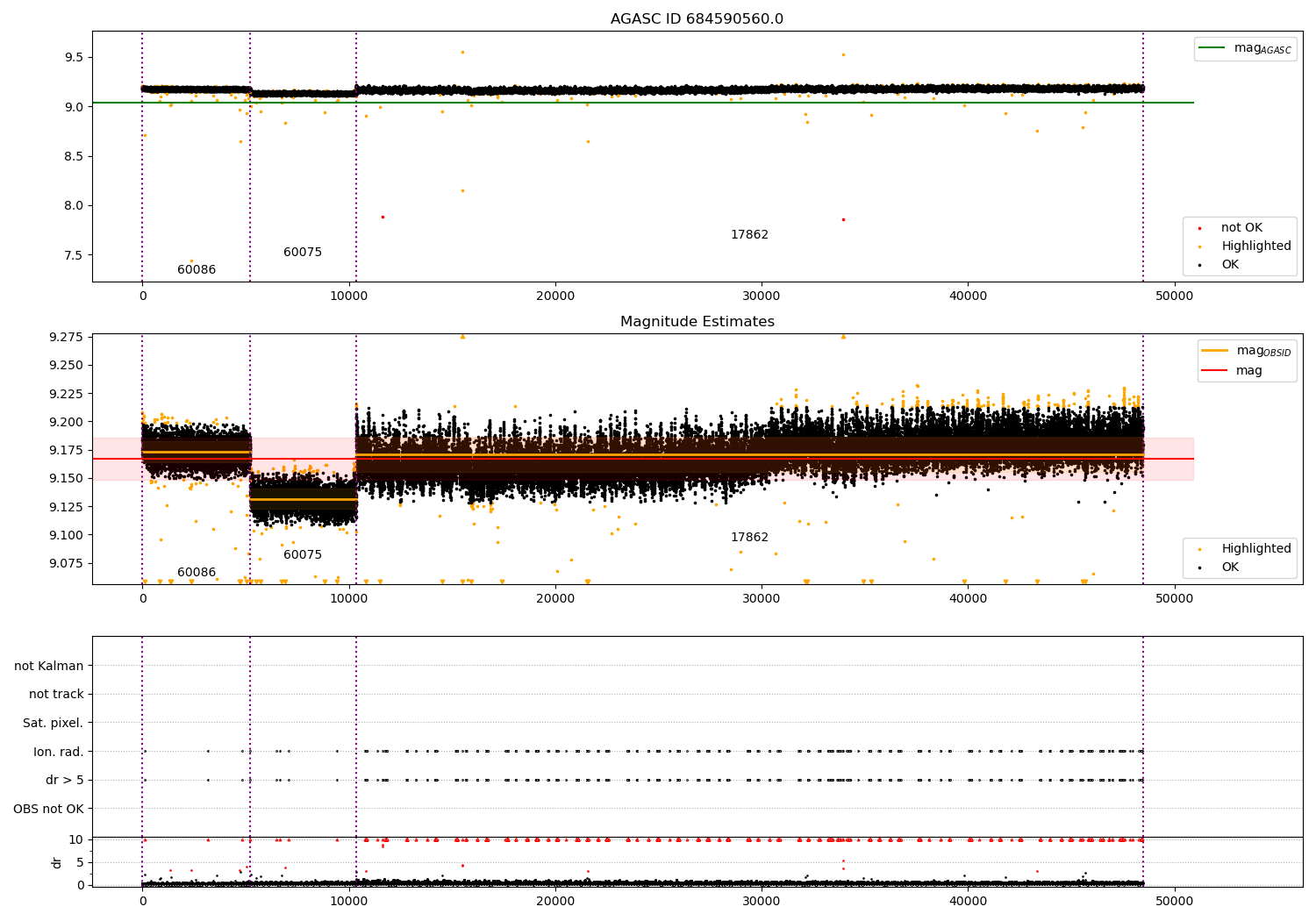Image resolution: width=1316 pixels, height=921 pixels.
Task: Click the 30000 x-tick under Magnitude Estimates plot
Action: tap(762, 598)
